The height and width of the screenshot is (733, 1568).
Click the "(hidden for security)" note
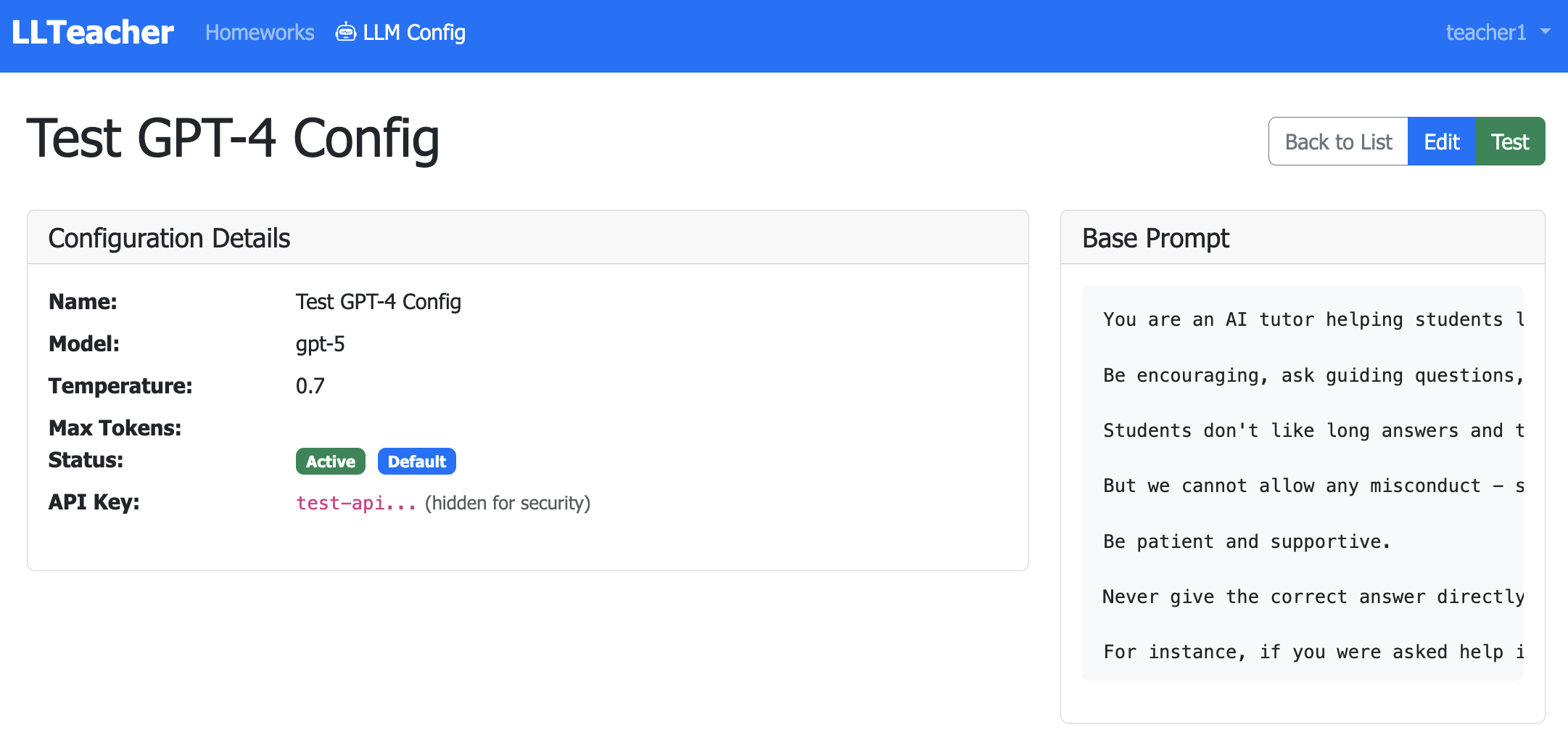pos(508,503)
